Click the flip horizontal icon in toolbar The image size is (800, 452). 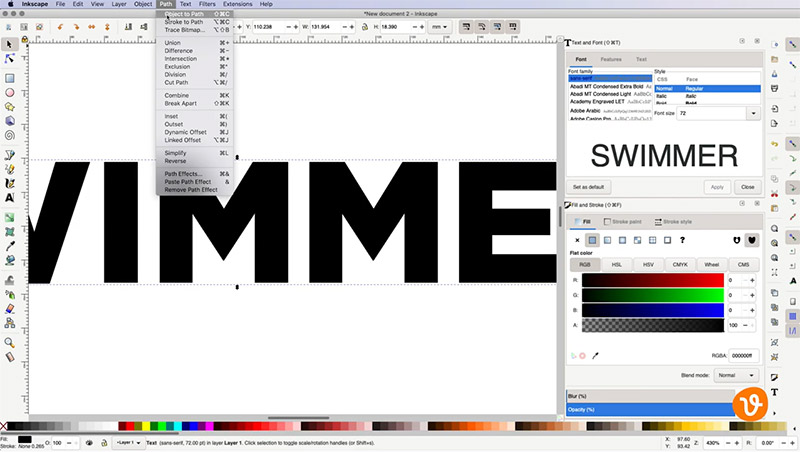point(91,27)
